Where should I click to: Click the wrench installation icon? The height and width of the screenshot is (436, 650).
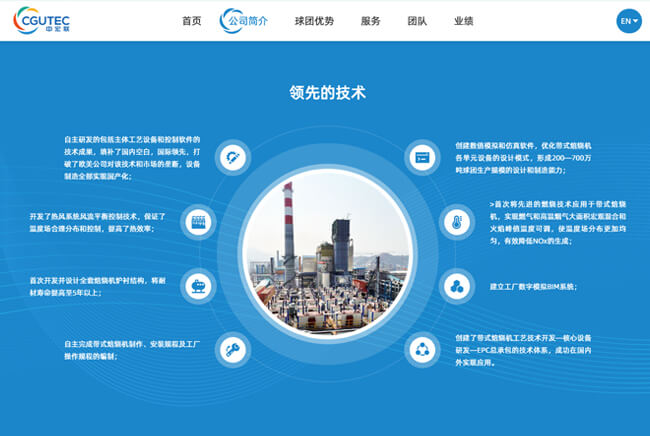(233, 350)
